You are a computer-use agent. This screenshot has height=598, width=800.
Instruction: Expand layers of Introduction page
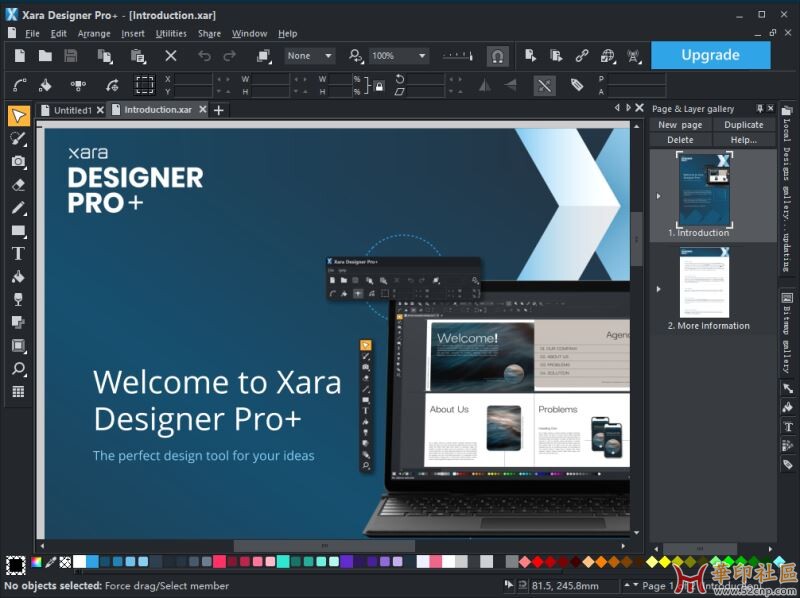[x=659, y=196]
